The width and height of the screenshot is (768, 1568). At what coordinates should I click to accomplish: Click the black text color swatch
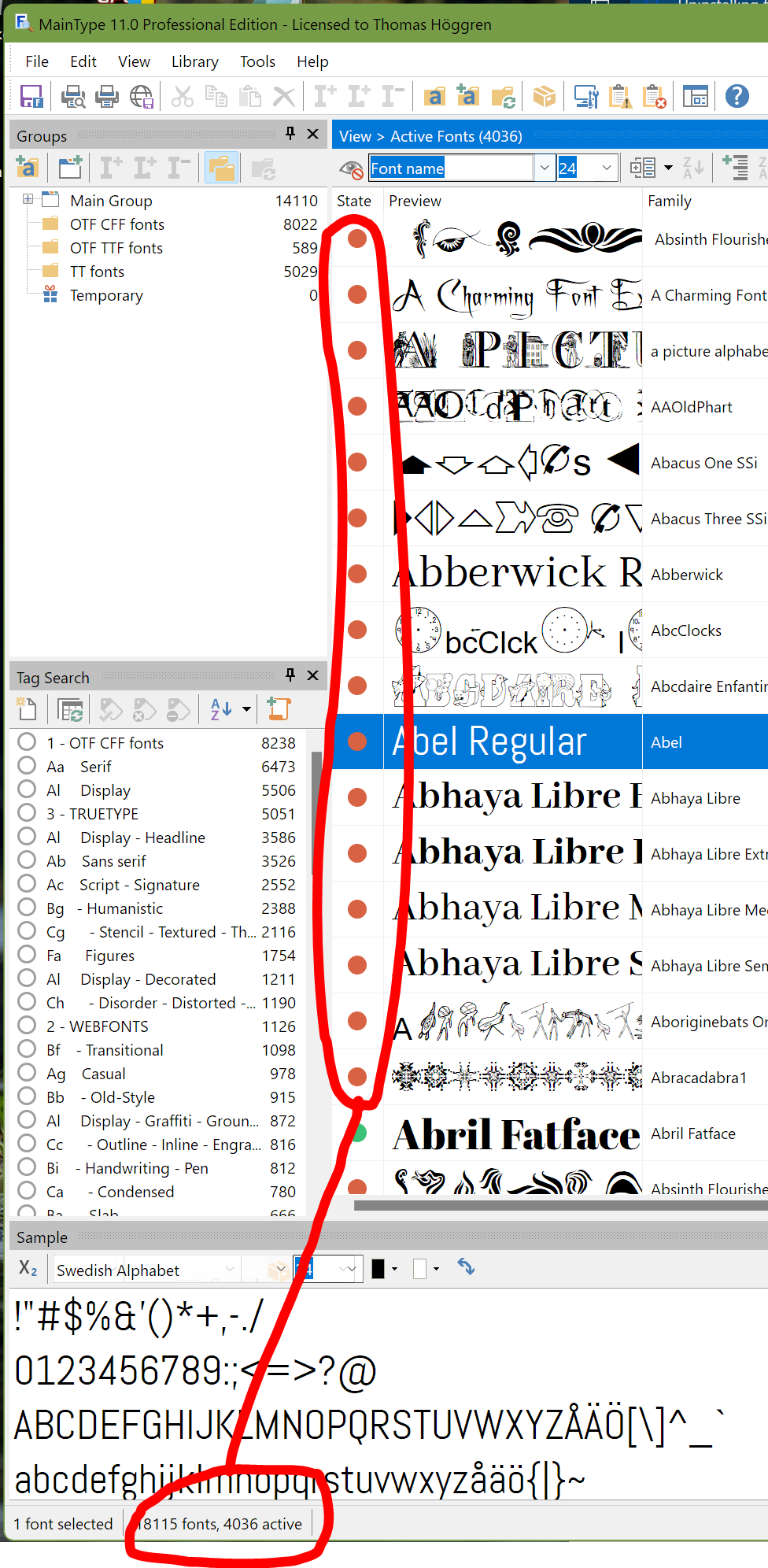[x=378, y=1269]
